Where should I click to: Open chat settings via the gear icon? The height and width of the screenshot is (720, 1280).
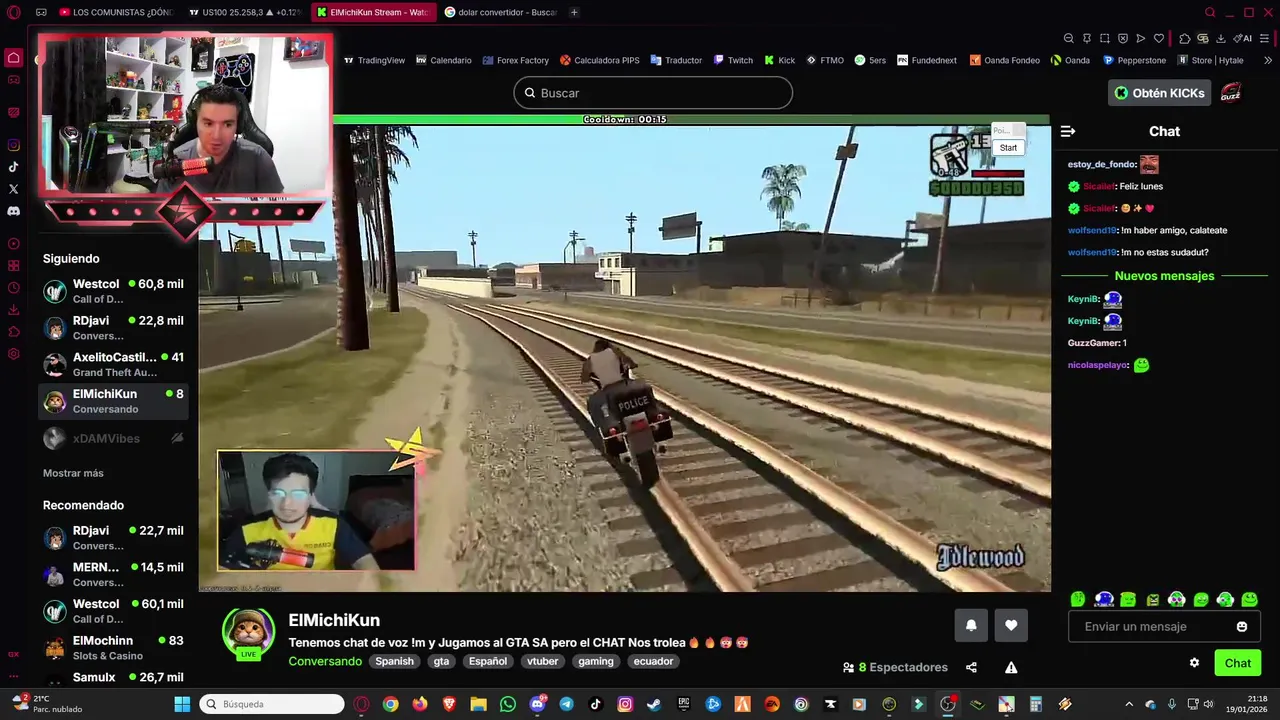pyautogui.click(x=1194, y=663)
